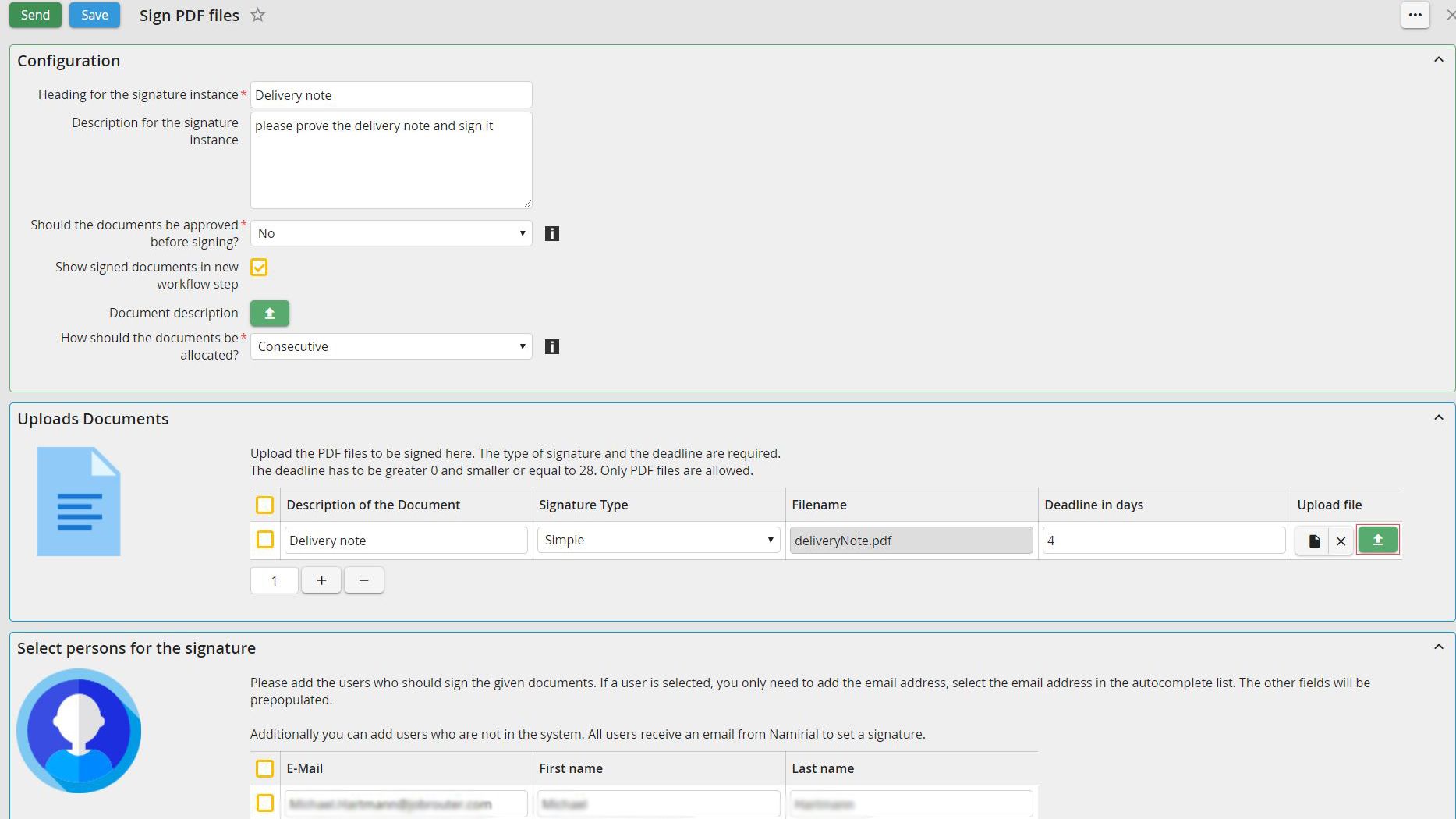Add a document row with plus button
Image resolution: width=1456 pixels, height=819 pixels.
pos(321,580)
